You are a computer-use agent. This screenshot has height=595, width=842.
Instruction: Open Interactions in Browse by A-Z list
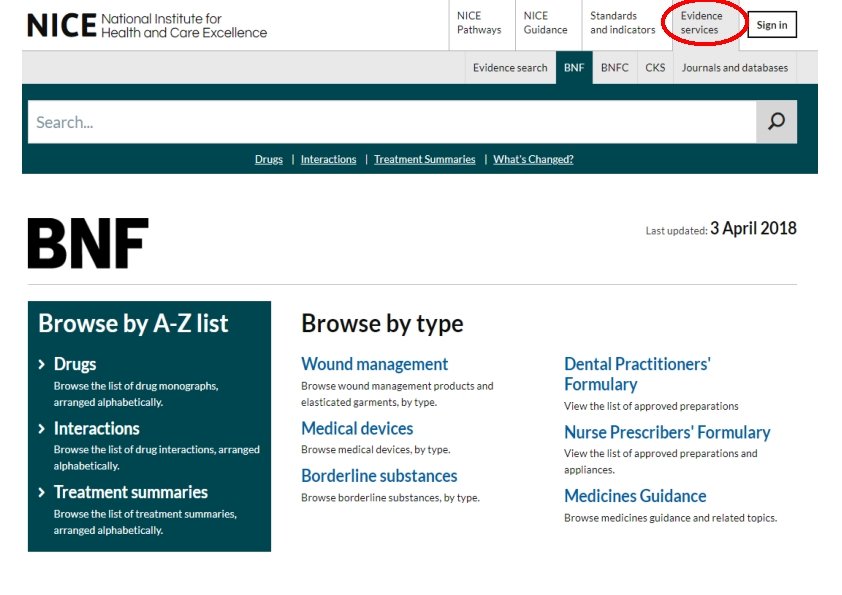click(97, 429)
